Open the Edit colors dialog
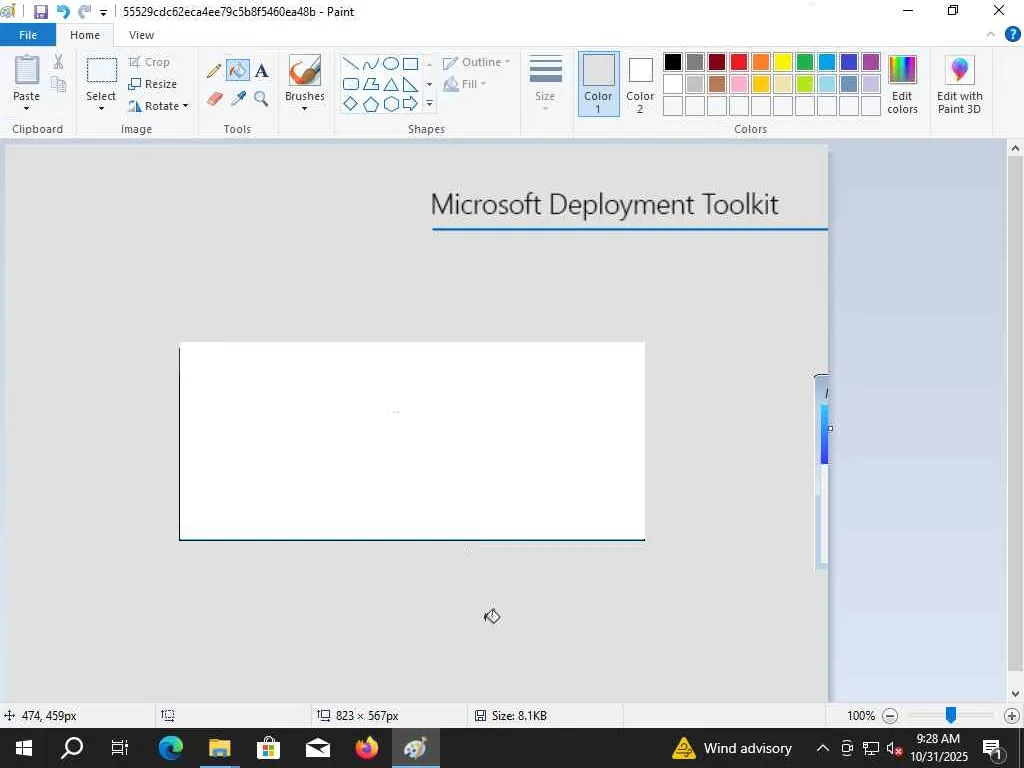Viewport: 1024px width, 768px height. [x=903, y=85]
